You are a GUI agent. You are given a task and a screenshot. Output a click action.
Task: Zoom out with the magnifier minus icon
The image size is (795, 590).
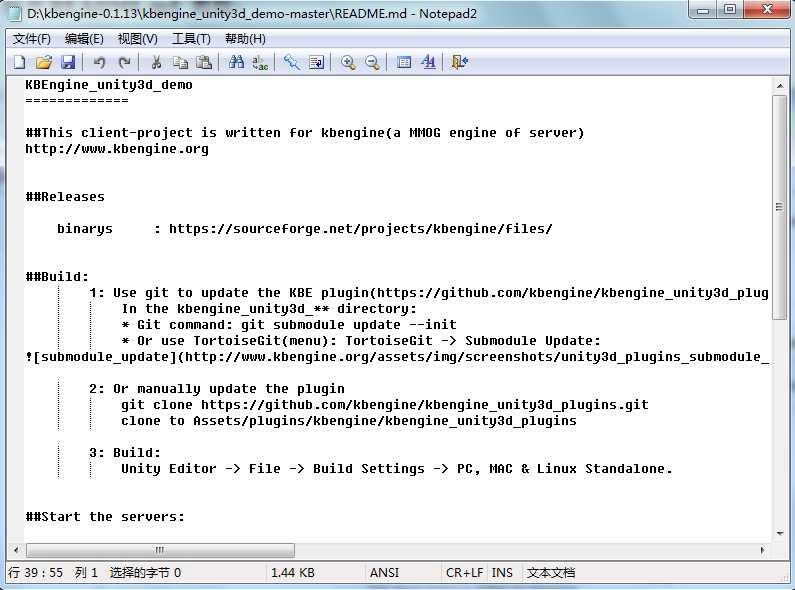coord(372,62)
